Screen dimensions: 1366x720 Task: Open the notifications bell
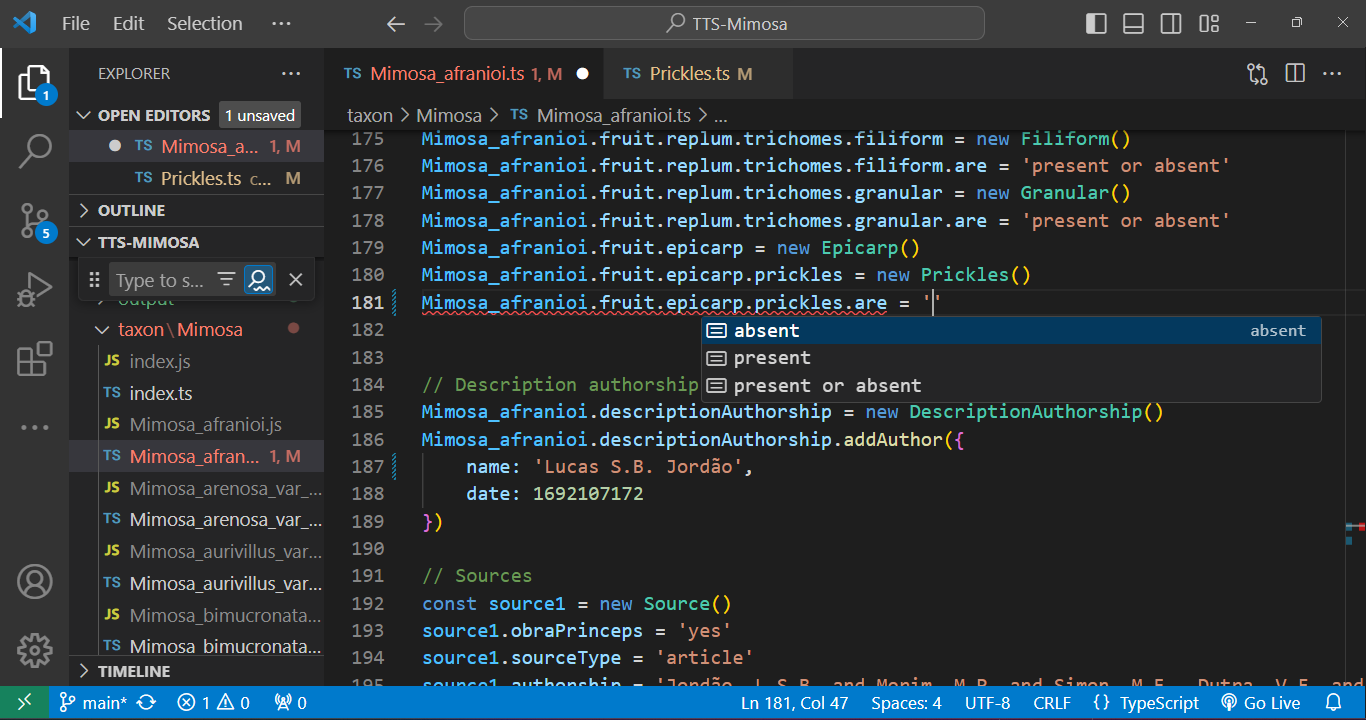coord(1333,703)
